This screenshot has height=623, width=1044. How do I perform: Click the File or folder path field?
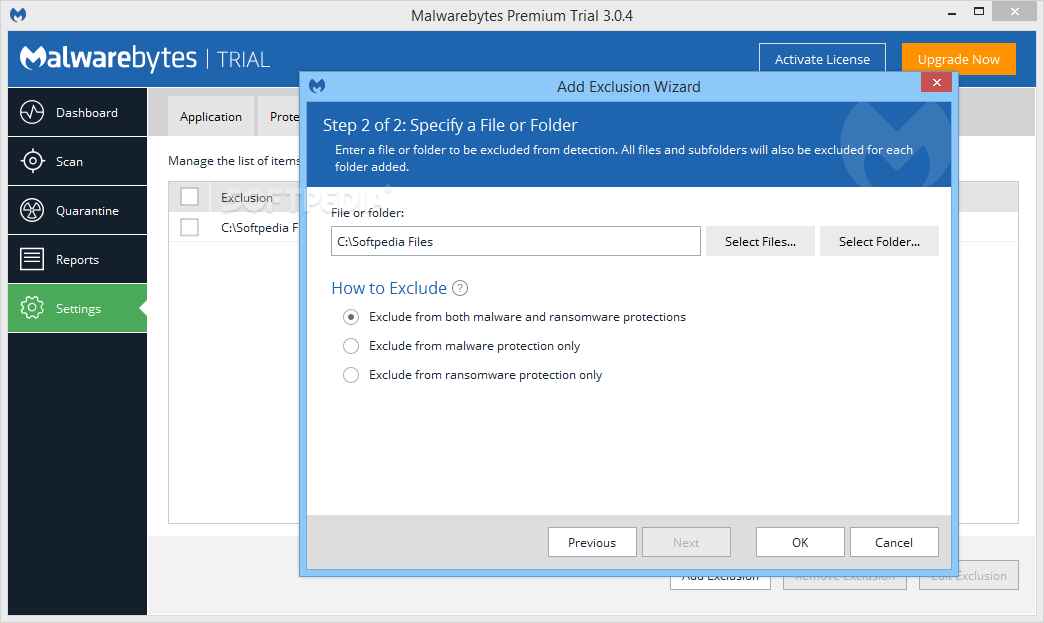coord(515,241)
